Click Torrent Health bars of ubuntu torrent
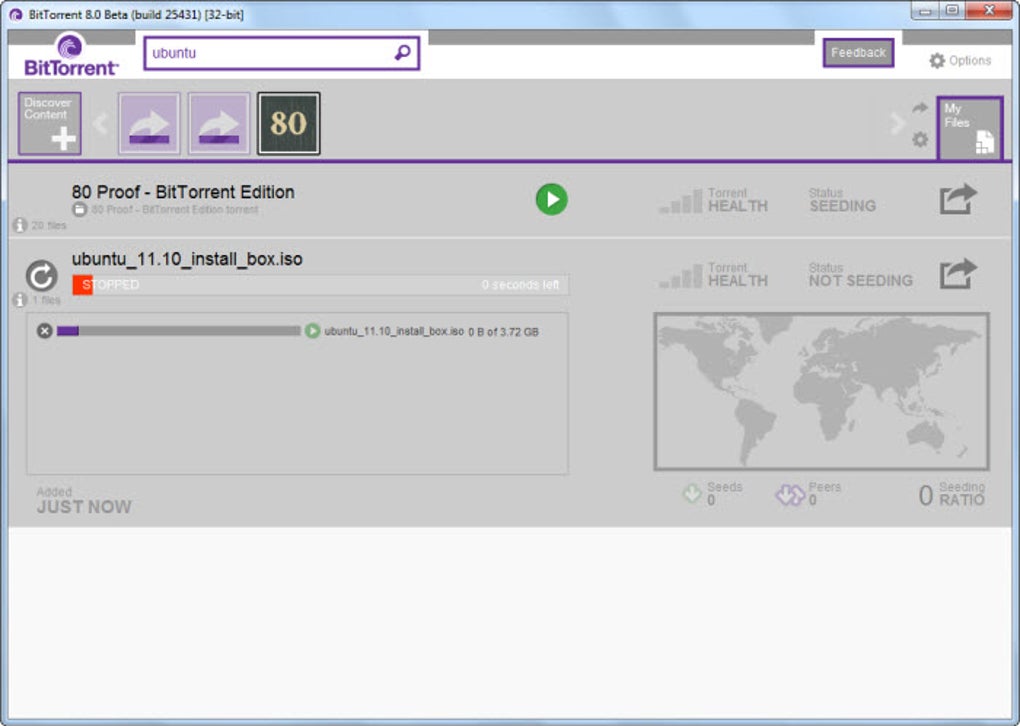 (680, 276)
